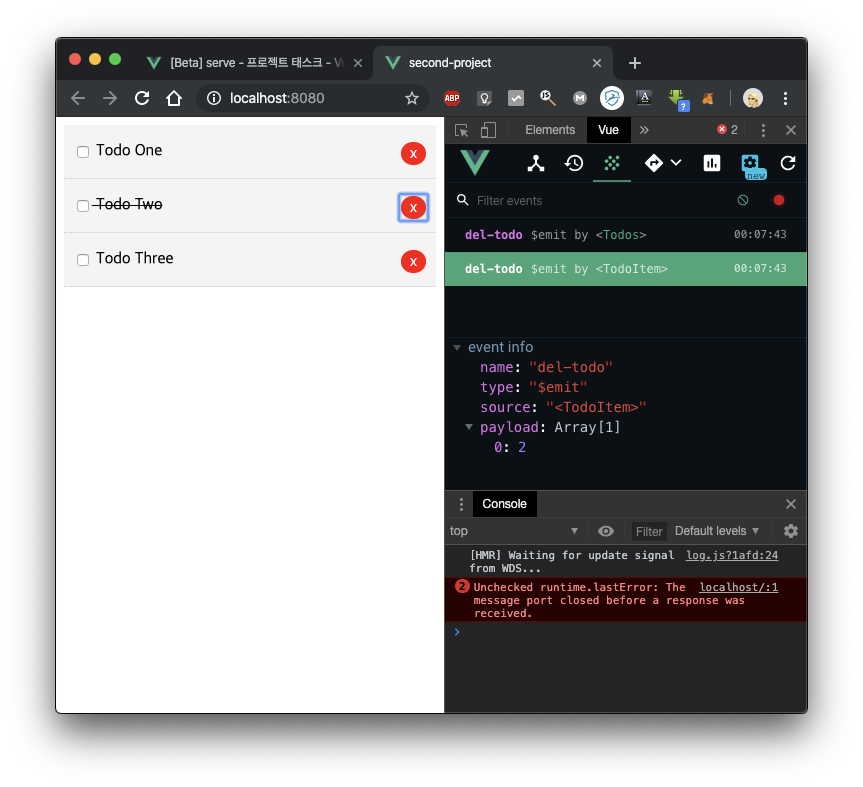Check the Todo Two checkbox
Screen dimensions: 863x787
pos(83,206)
